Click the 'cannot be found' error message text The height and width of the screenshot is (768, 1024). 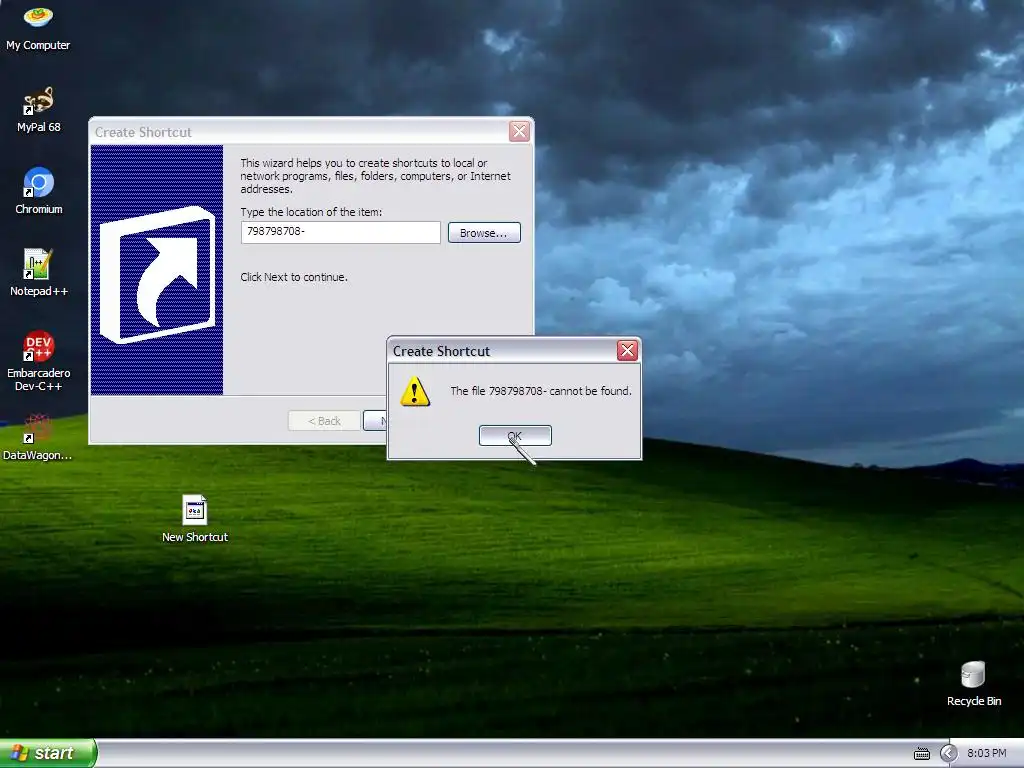(541, 391)
